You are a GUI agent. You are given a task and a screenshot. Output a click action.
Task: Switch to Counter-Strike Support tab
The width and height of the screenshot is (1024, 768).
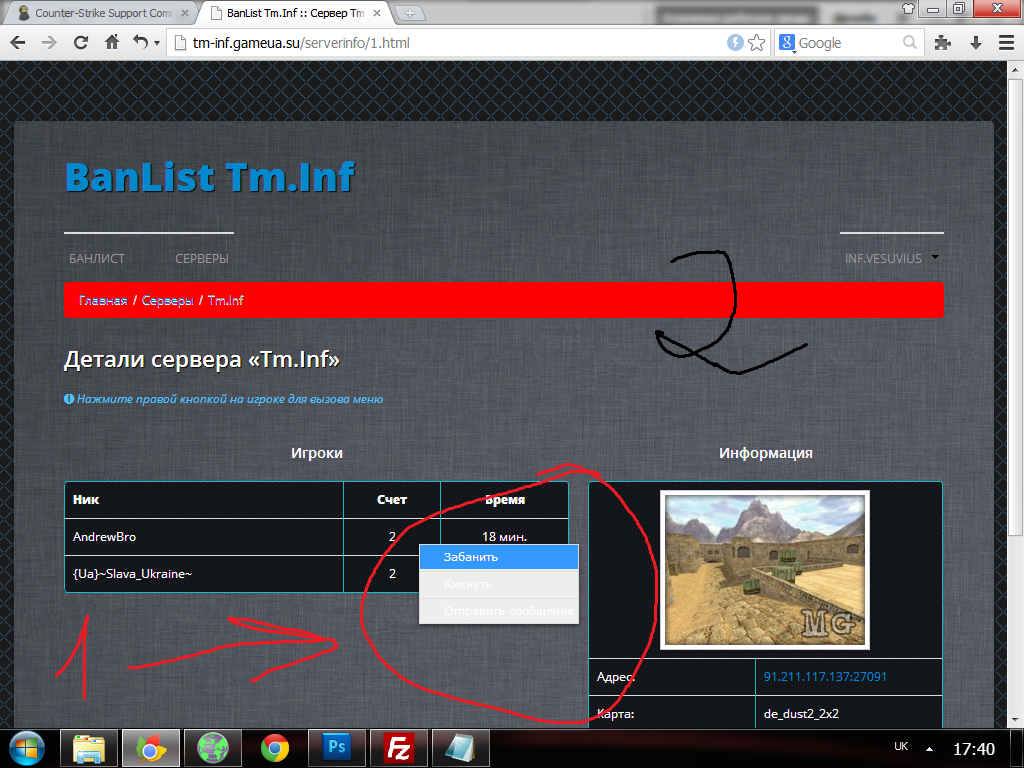(x=103, y=13)
